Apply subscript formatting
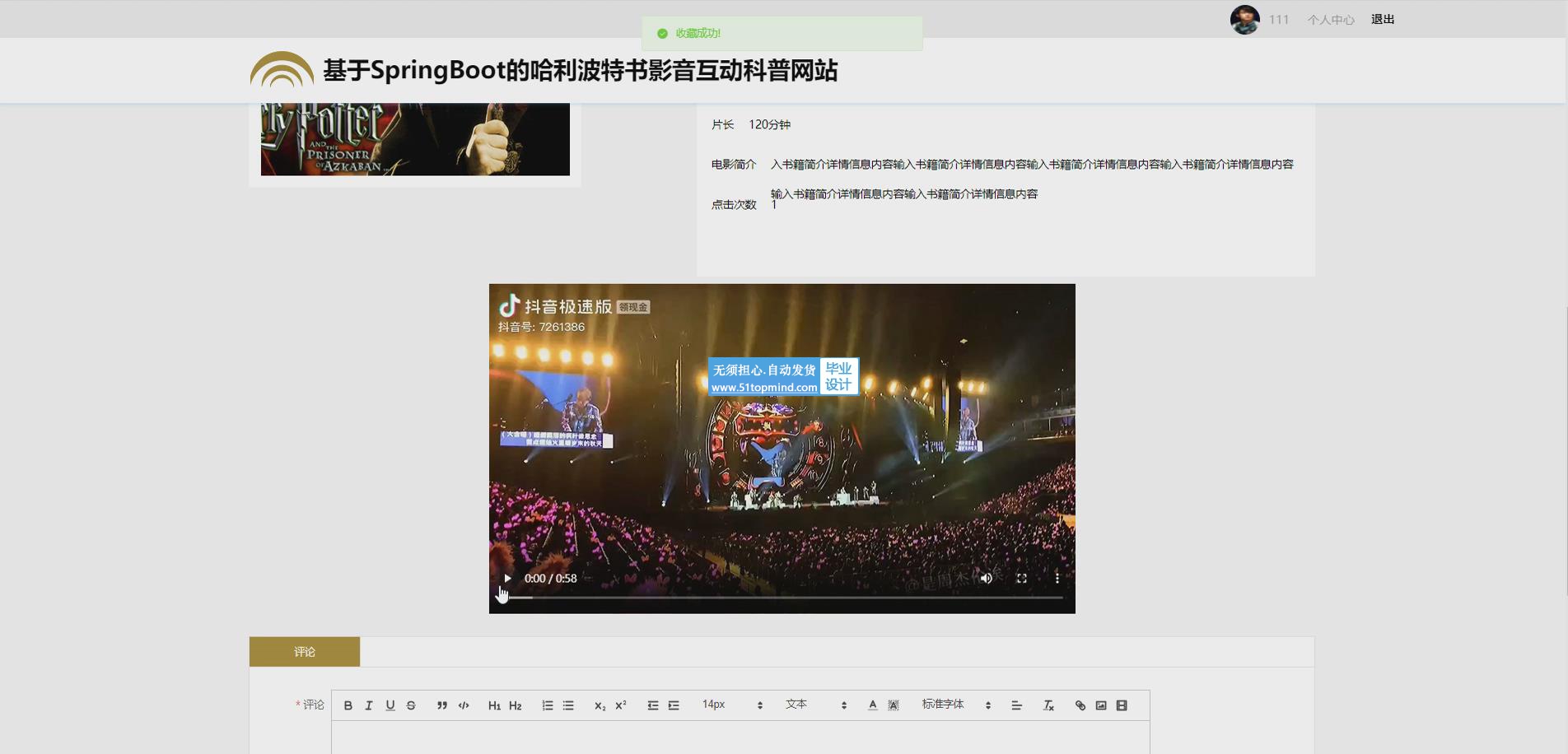 (x=600, y=705)
